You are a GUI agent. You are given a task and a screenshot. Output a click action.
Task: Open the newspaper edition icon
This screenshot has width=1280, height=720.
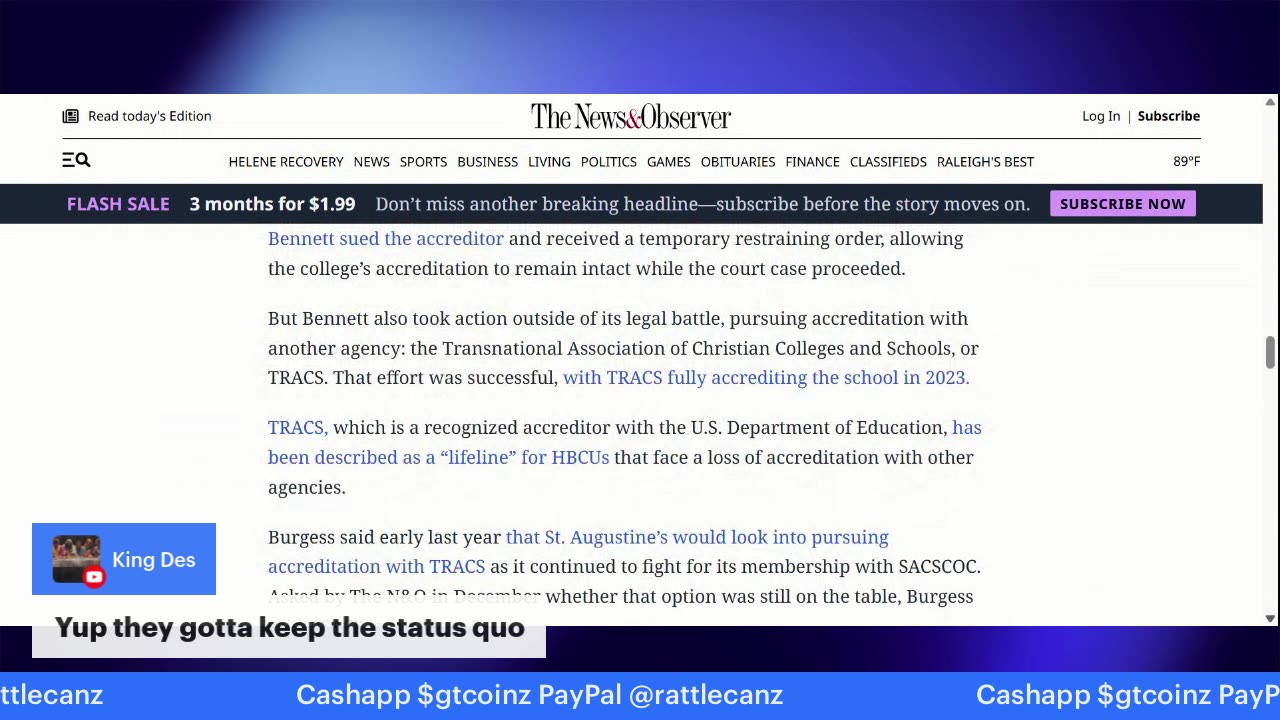pos(70,116)
